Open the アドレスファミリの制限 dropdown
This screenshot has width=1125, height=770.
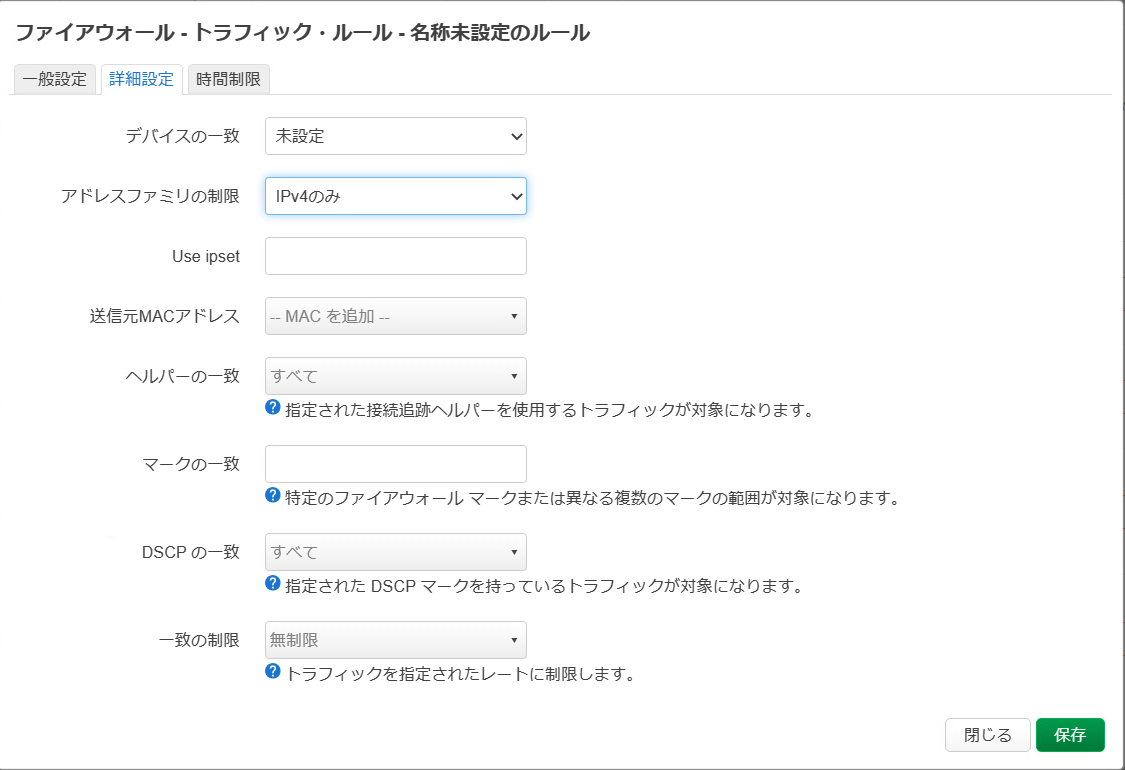[395, 197]
